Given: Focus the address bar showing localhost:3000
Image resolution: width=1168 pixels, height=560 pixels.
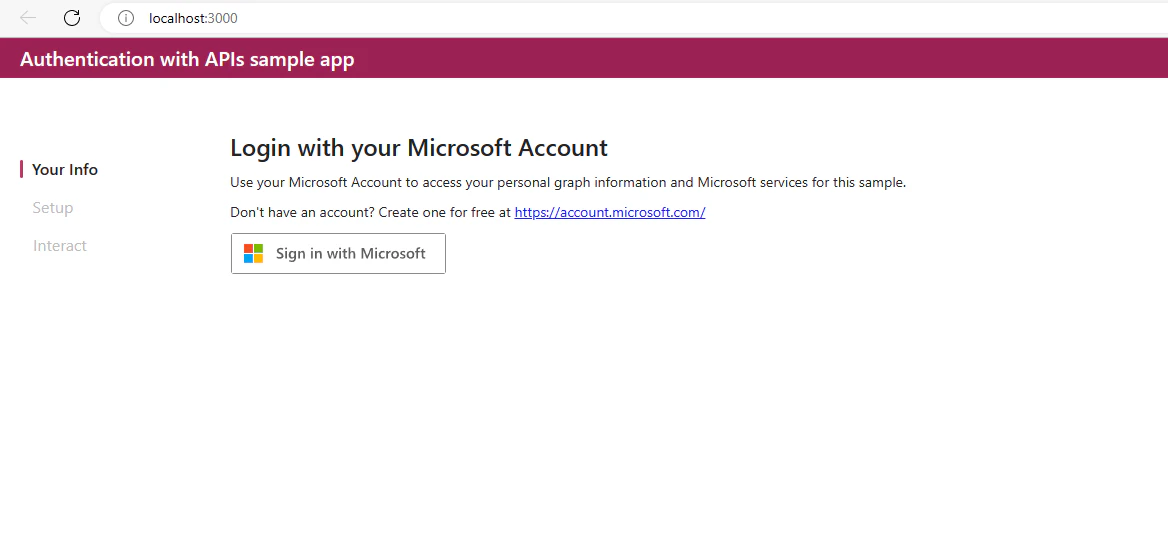Looking at the screenshot, I should point(633,18).
